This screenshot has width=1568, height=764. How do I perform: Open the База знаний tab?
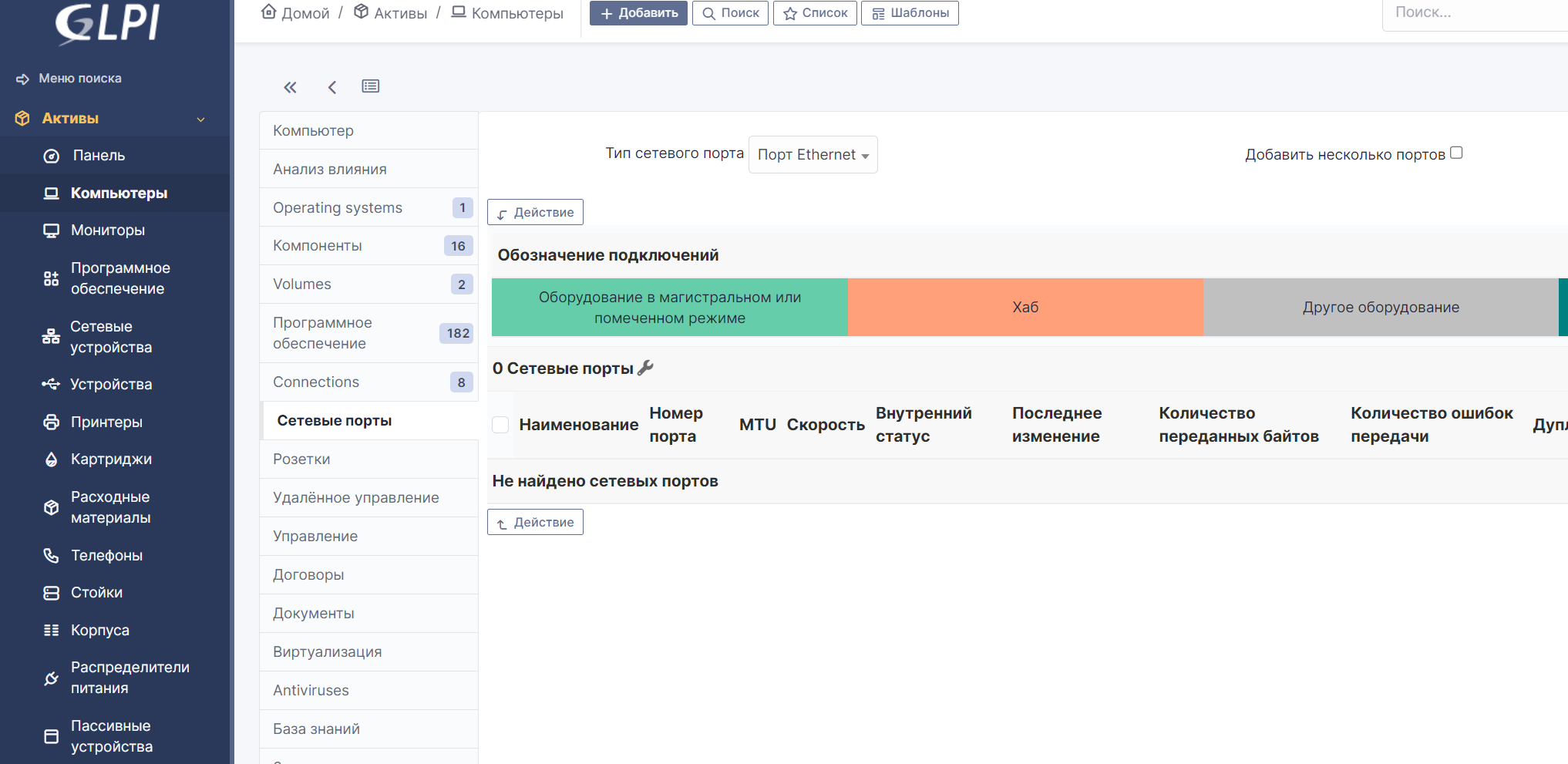point(368,729)
